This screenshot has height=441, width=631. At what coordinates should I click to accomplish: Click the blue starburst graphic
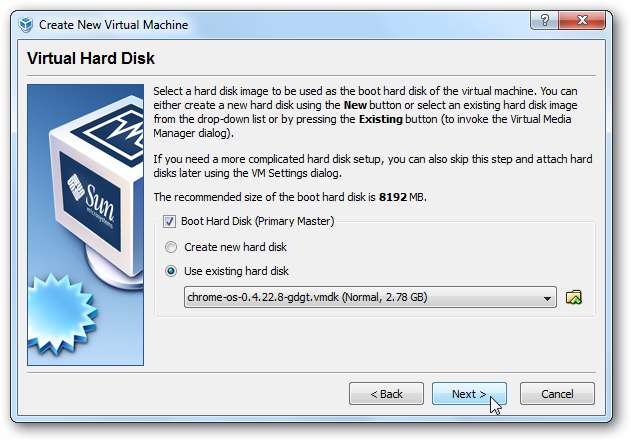pyautogui.click(x=61, y=314)
